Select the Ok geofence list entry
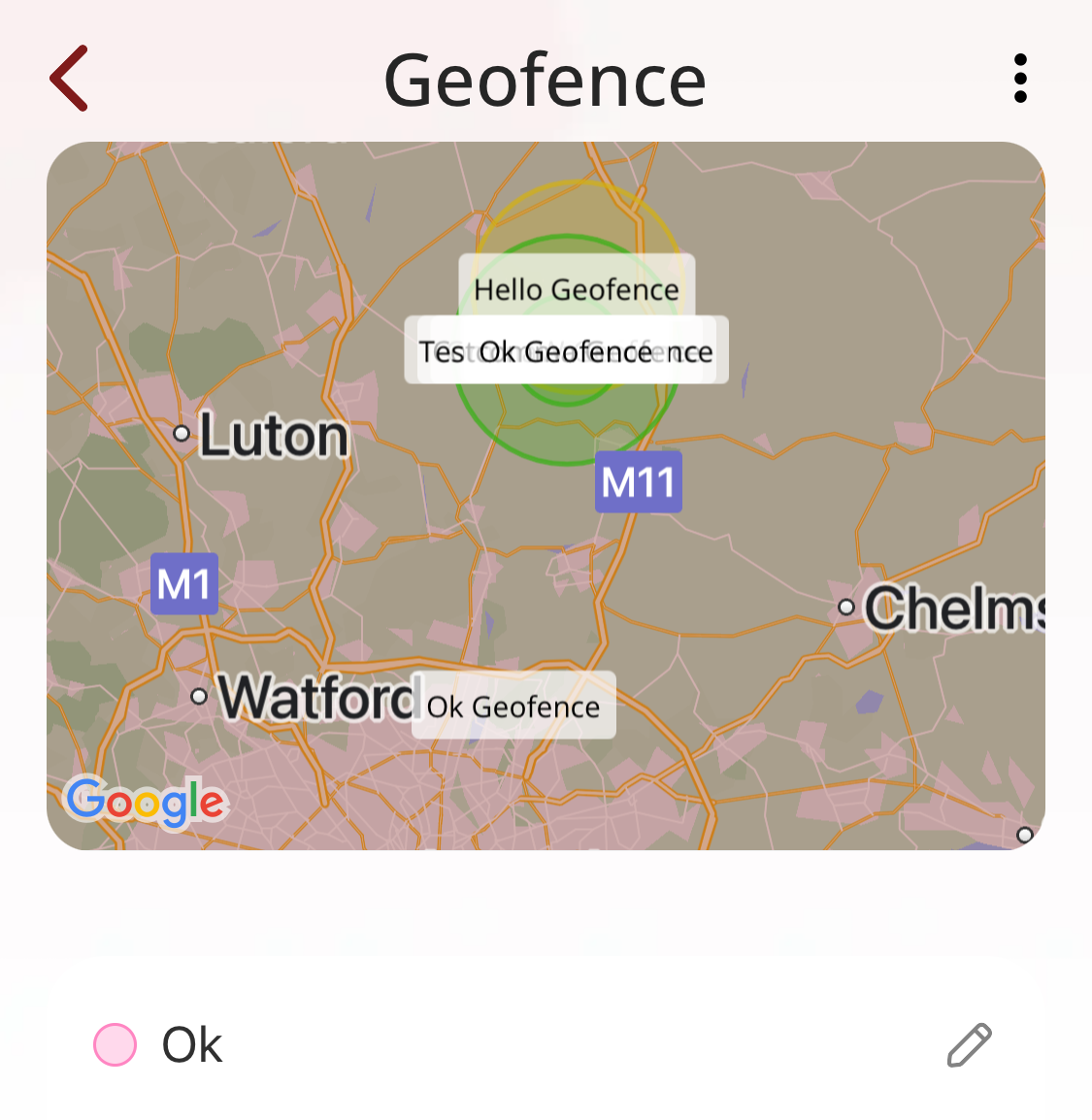 click(546, 1044)
